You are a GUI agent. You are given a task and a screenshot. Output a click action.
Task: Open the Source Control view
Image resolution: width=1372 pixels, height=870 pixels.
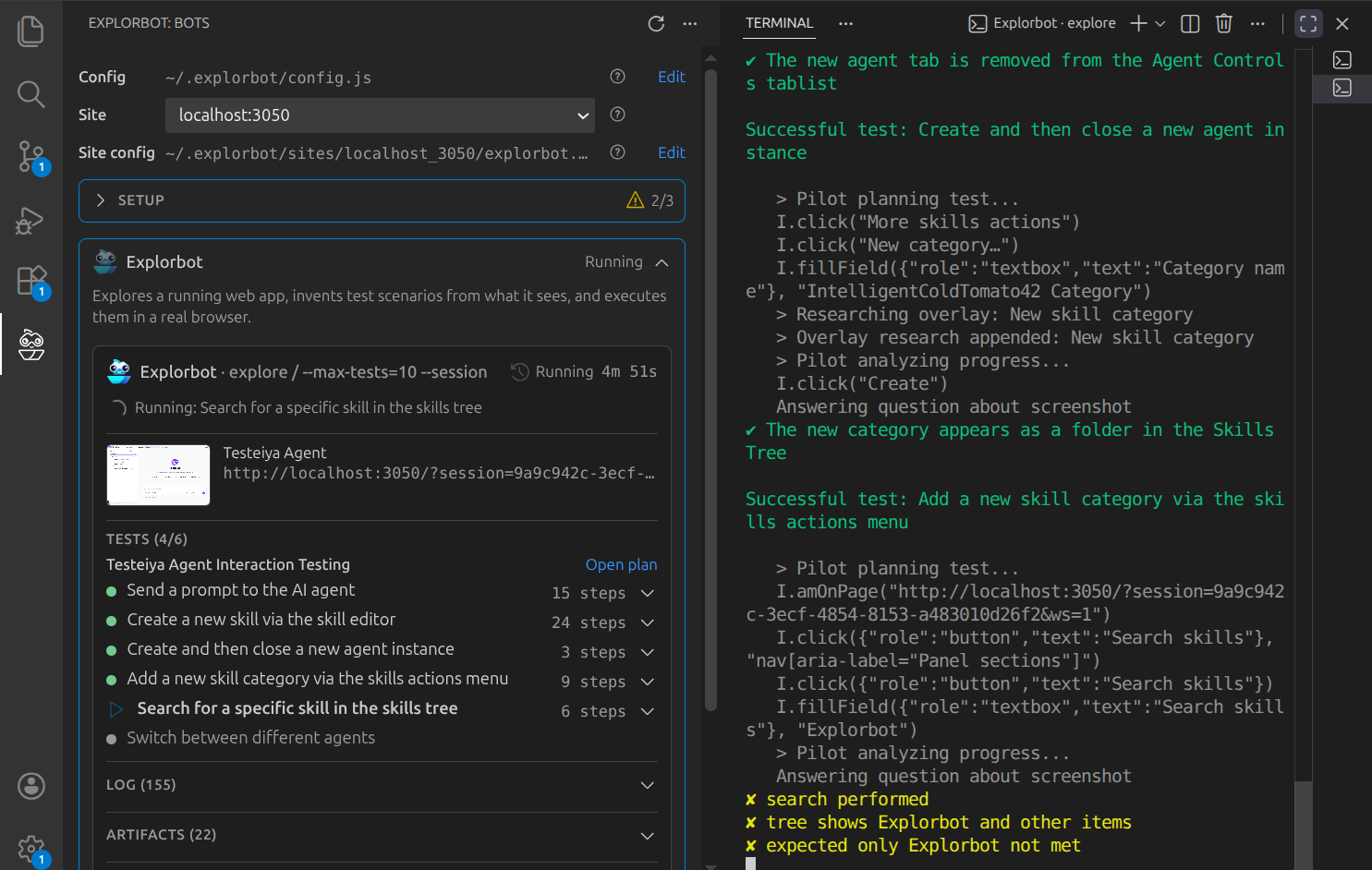click(x=30, y=157)
